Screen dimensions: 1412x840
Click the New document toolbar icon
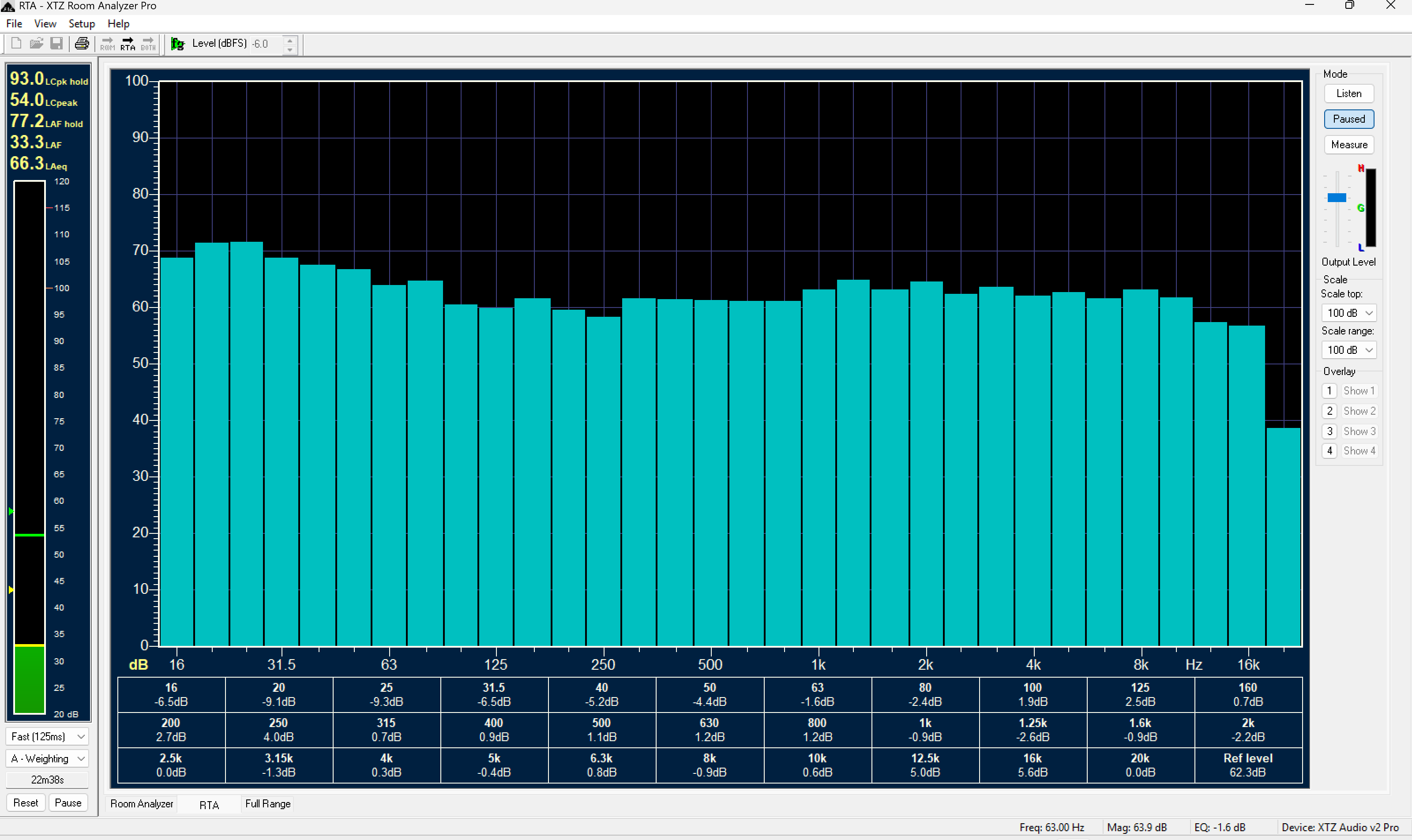pyautogui.click(x=16, y=44)
